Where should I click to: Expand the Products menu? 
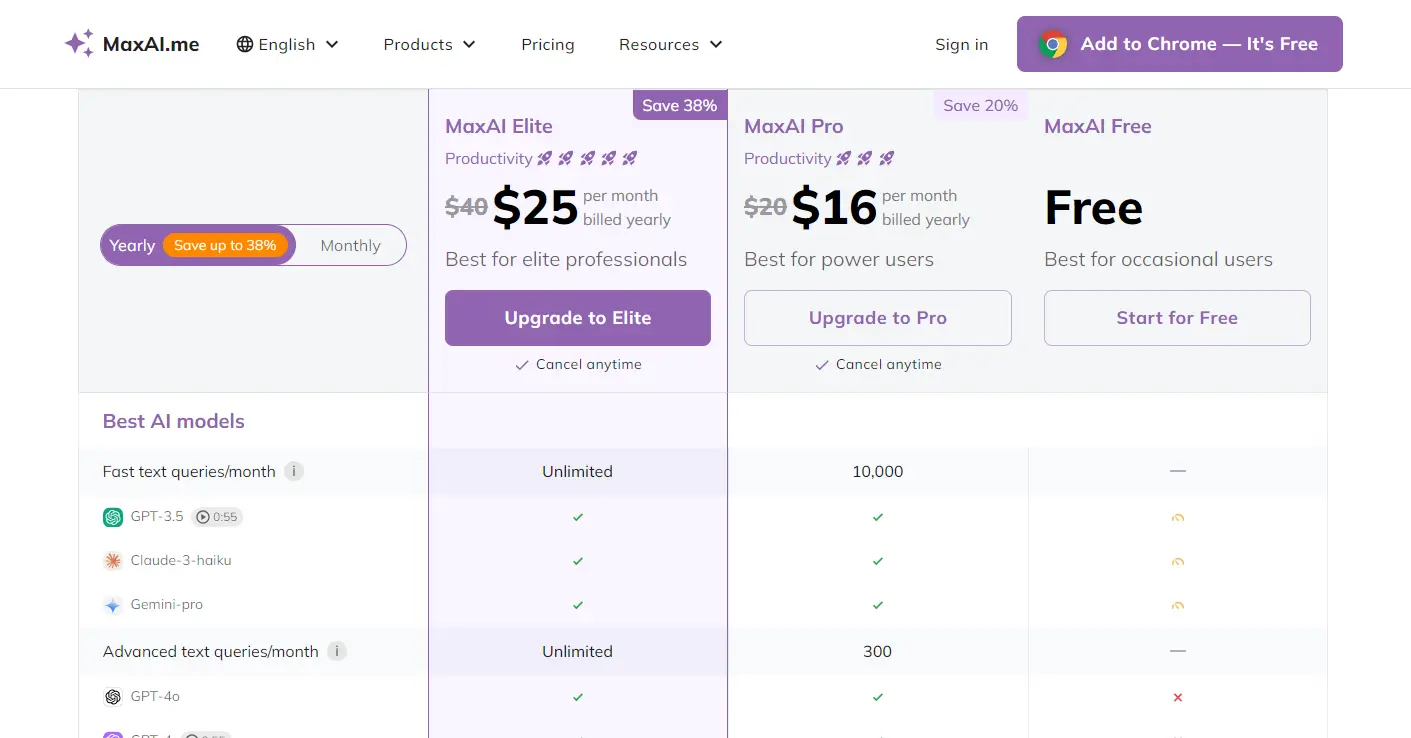[x=430, y=44]
